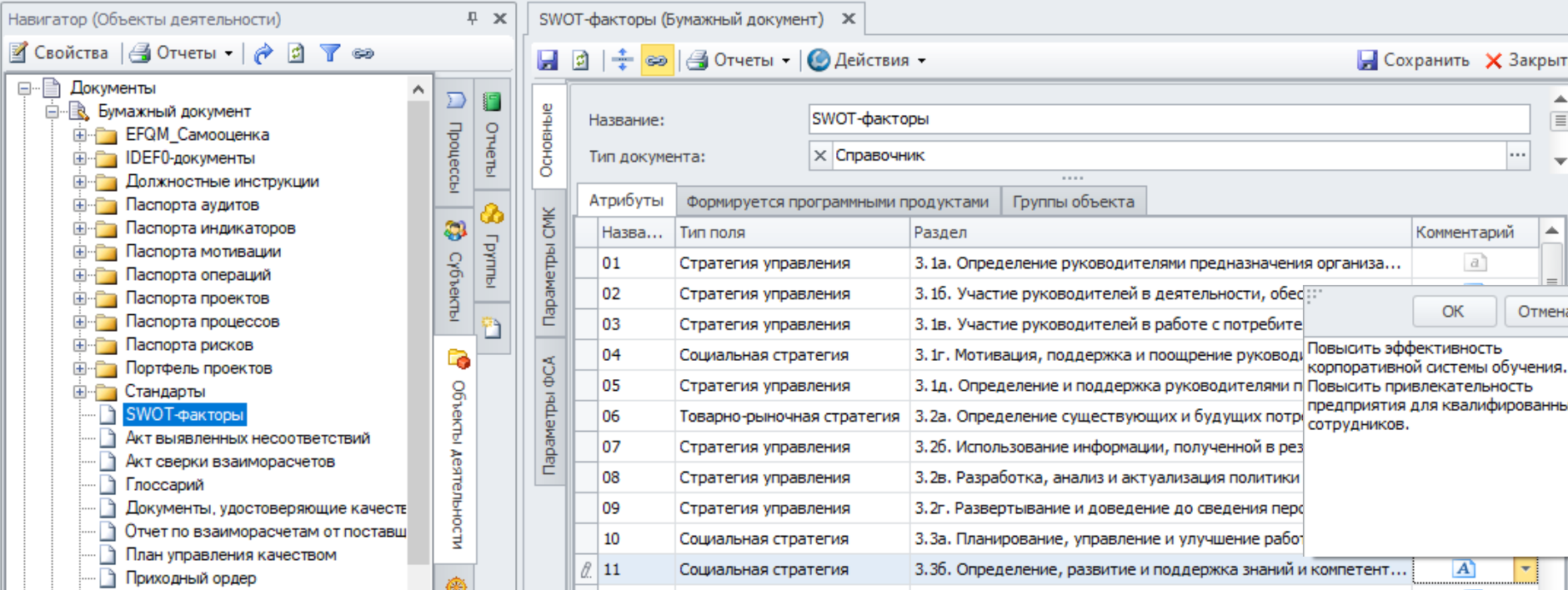Open the Параметры СМК vertical tab

pyautogui.click(x=549, y=267)
